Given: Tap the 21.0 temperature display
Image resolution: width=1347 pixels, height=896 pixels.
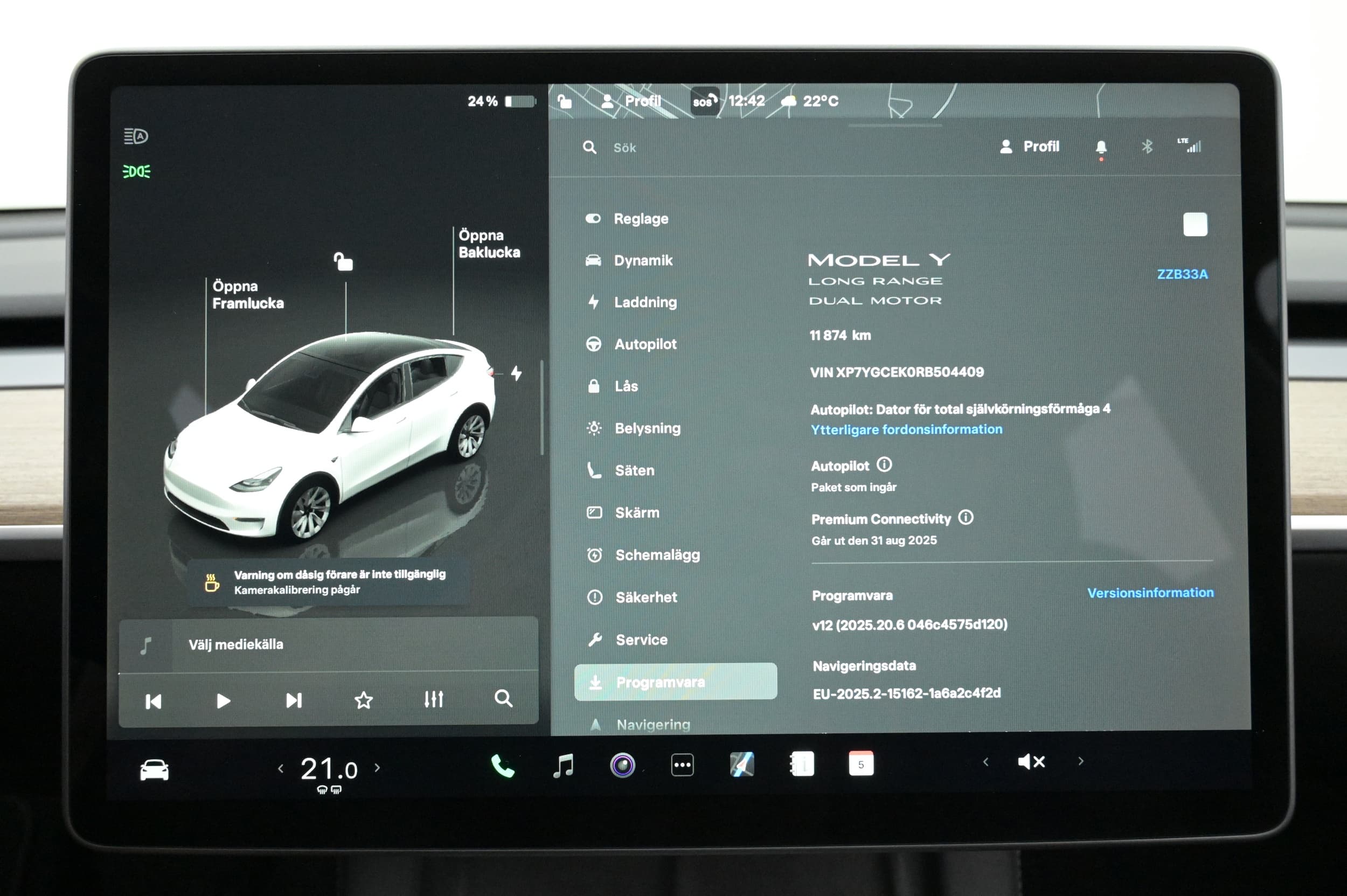Looking at the screenshot, I should coord(329,769).
